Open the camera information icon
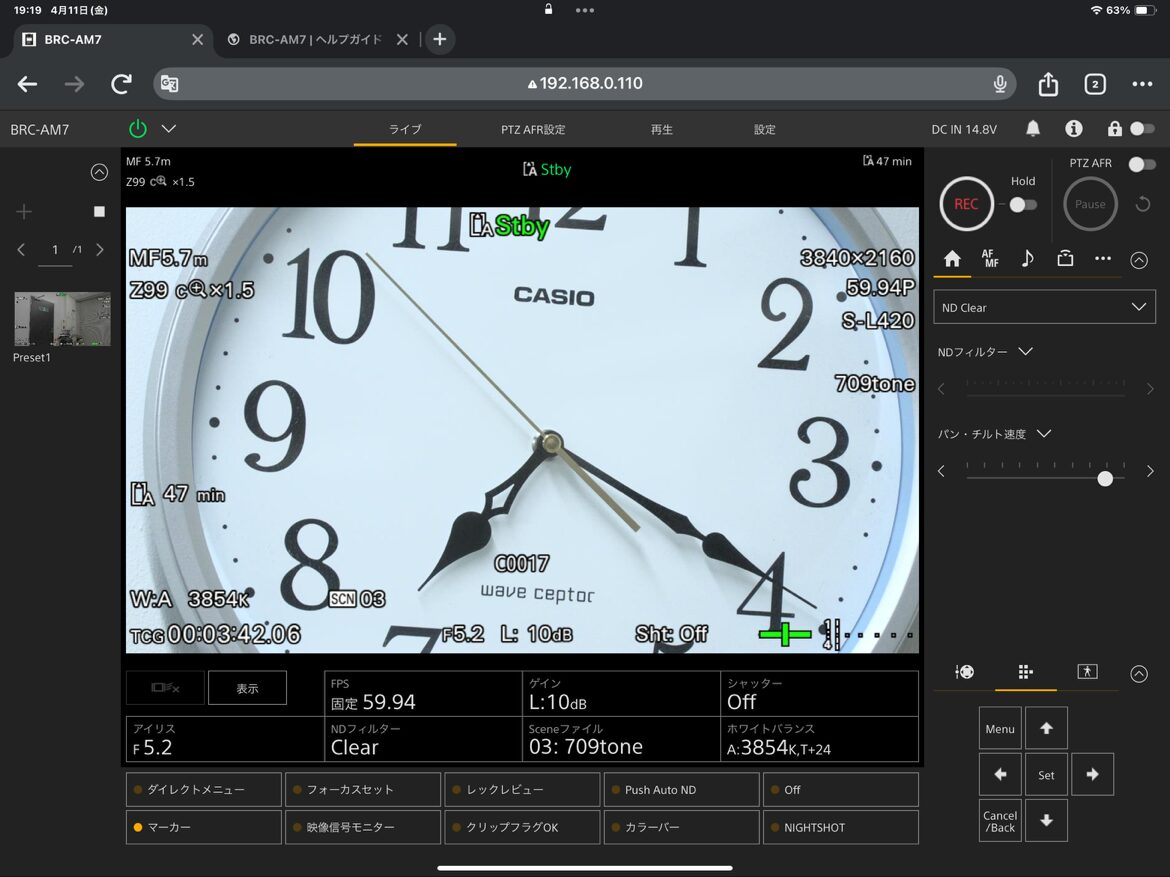 (1074, 128)
